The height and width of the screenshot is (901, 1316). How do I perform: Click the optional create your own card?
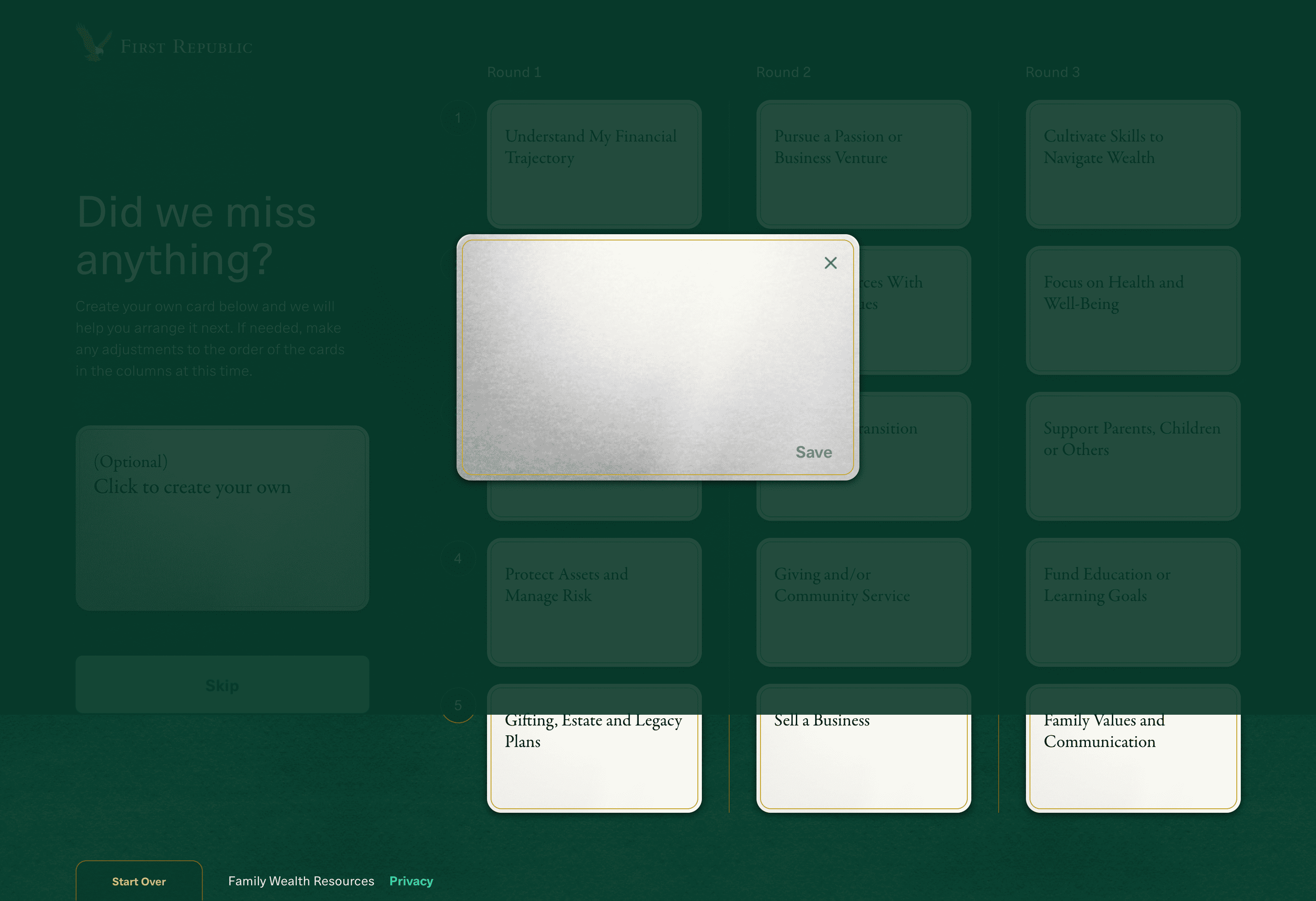coord(222,518)
